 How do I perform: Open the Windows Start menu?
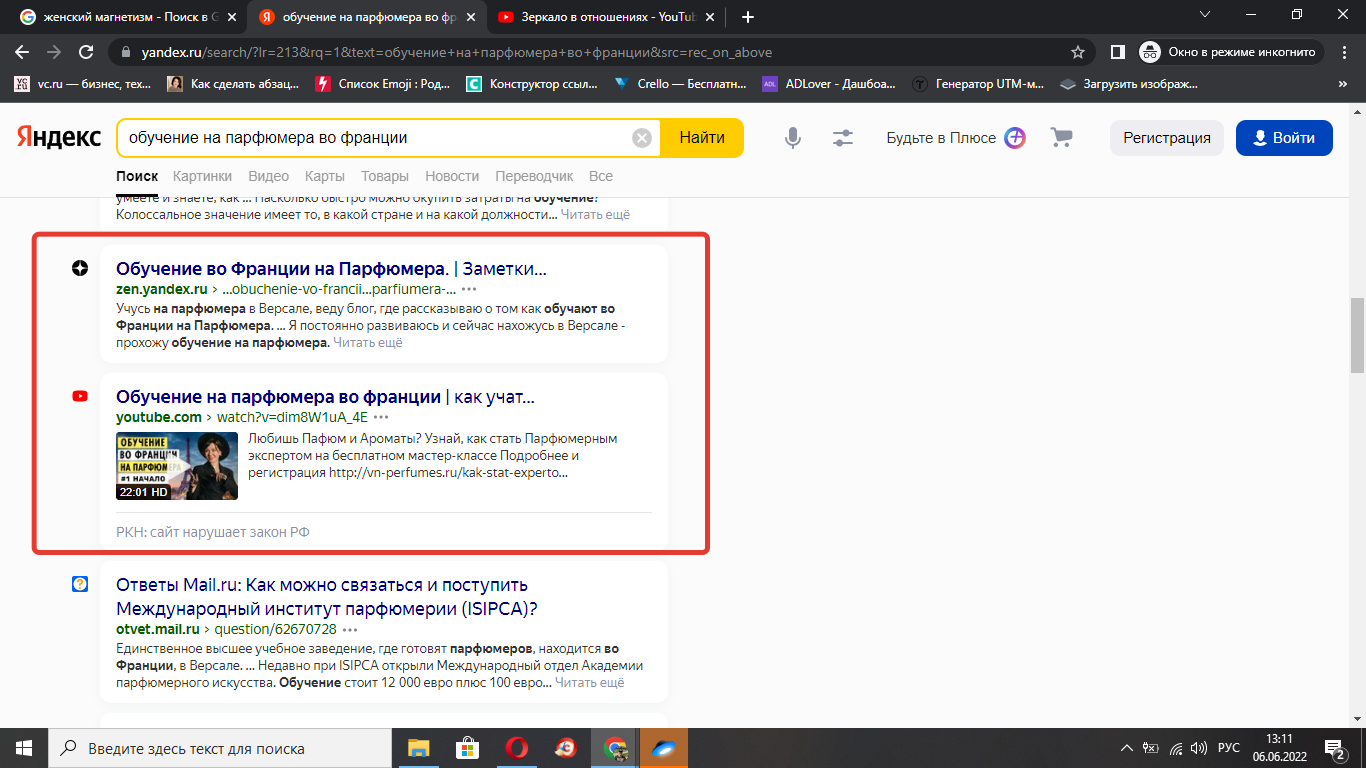pos(23,748)
